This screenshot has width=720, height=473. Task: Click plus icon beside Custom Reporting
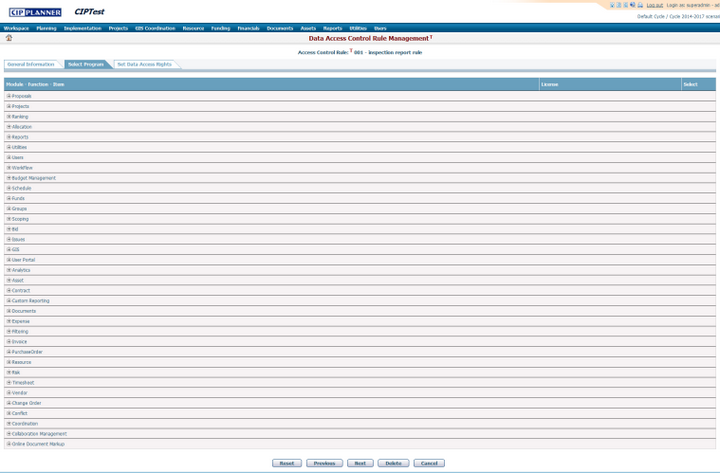pos(9,301)
